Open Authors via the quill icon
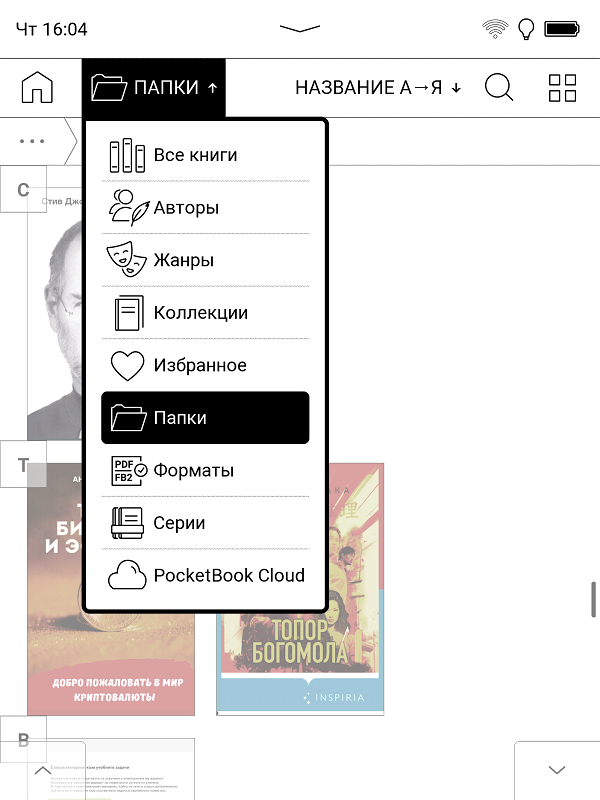 [205, 208]
